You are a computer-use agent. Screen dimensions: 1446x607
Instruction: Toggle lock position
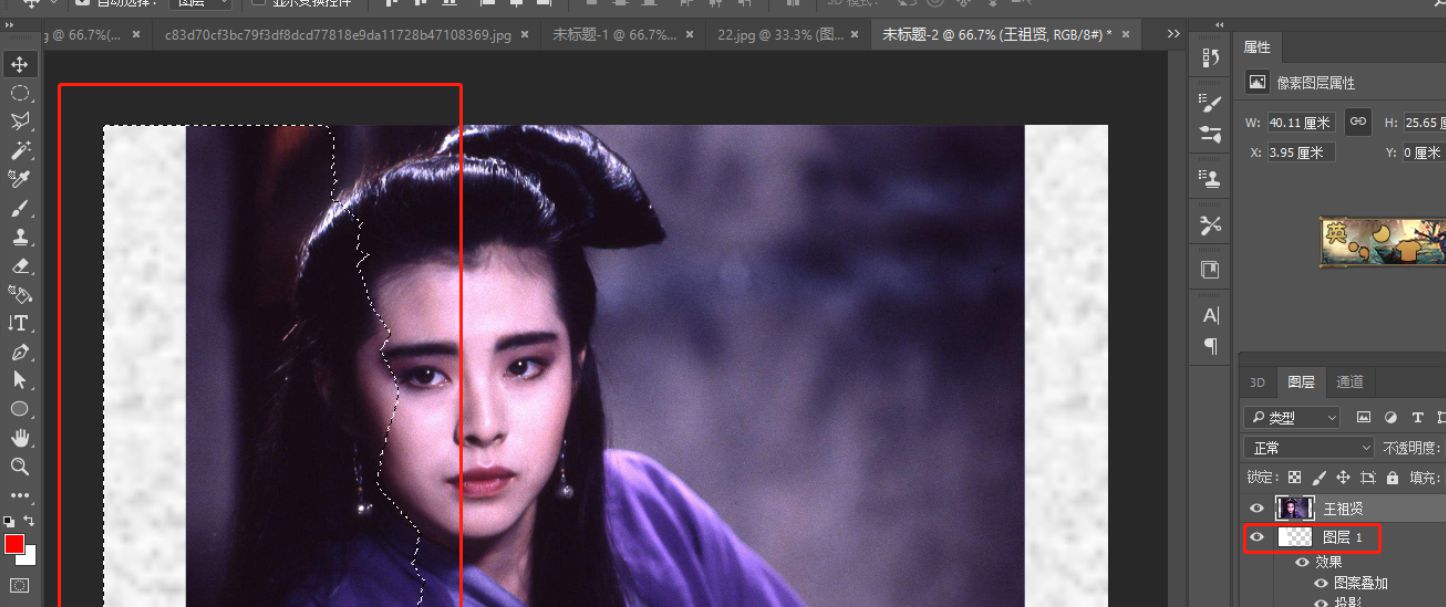click(x=1343, y=478)
